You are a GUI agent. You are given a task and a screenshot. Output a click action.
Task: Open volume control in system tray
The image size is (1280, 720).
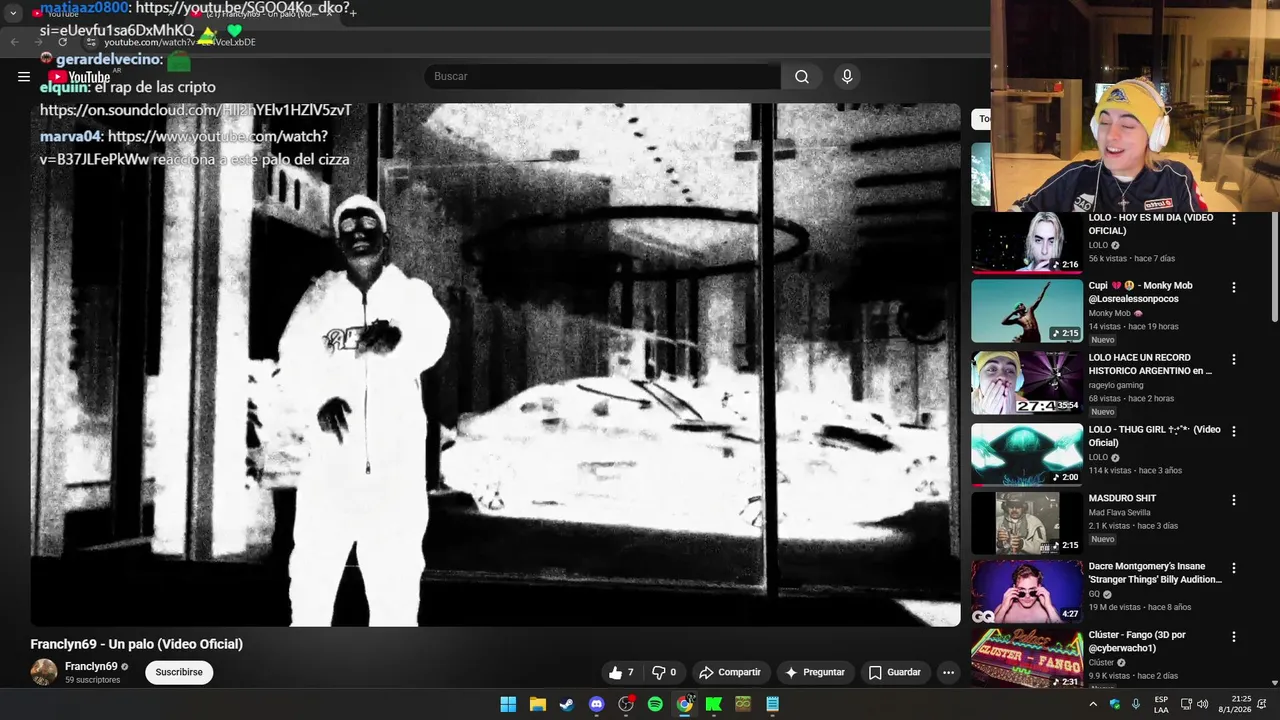pos(1203,704)
